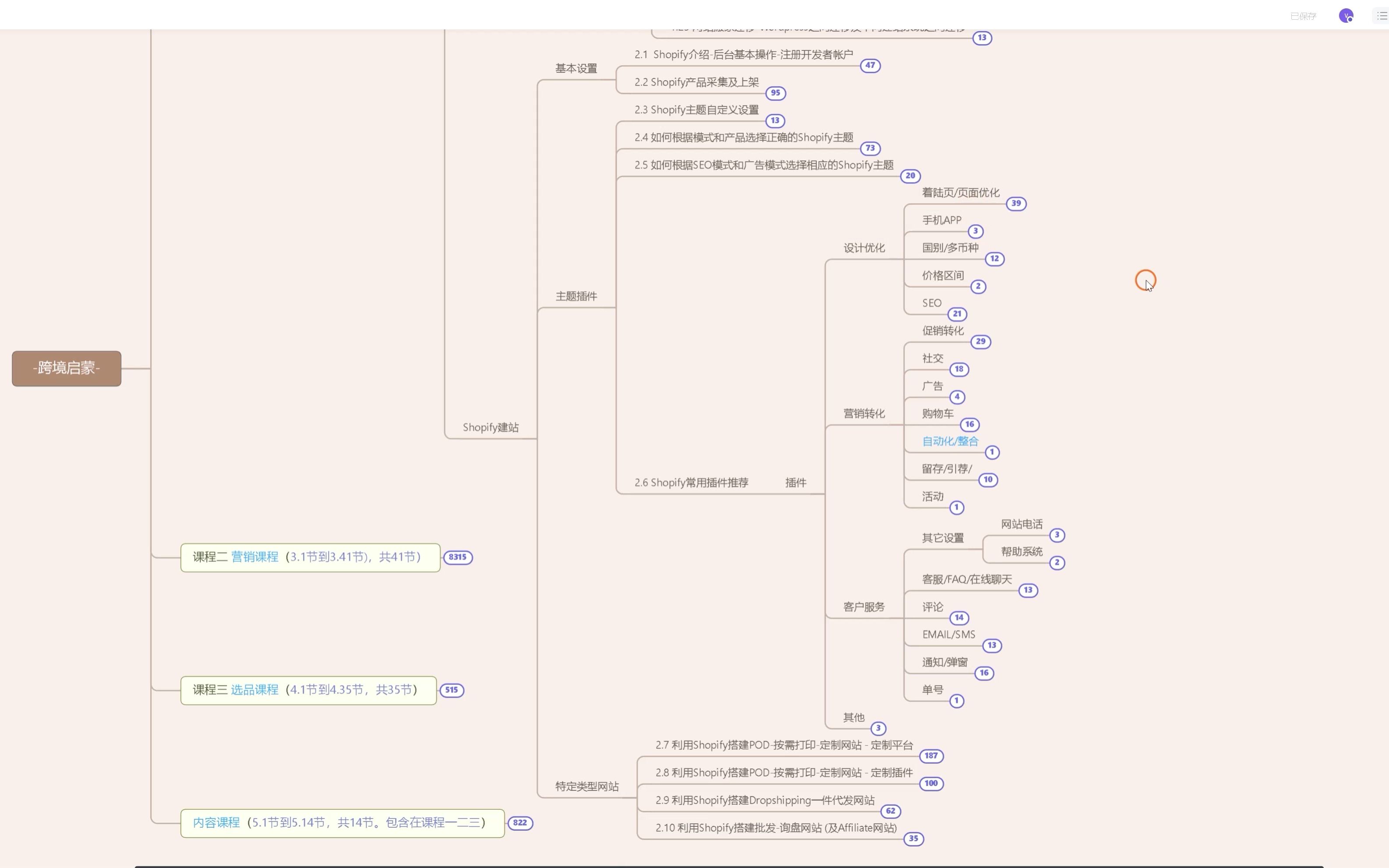The image size is (1389, 868).
Task: Expand the 8315 badge on 课程二
Action: click(458, 557)
